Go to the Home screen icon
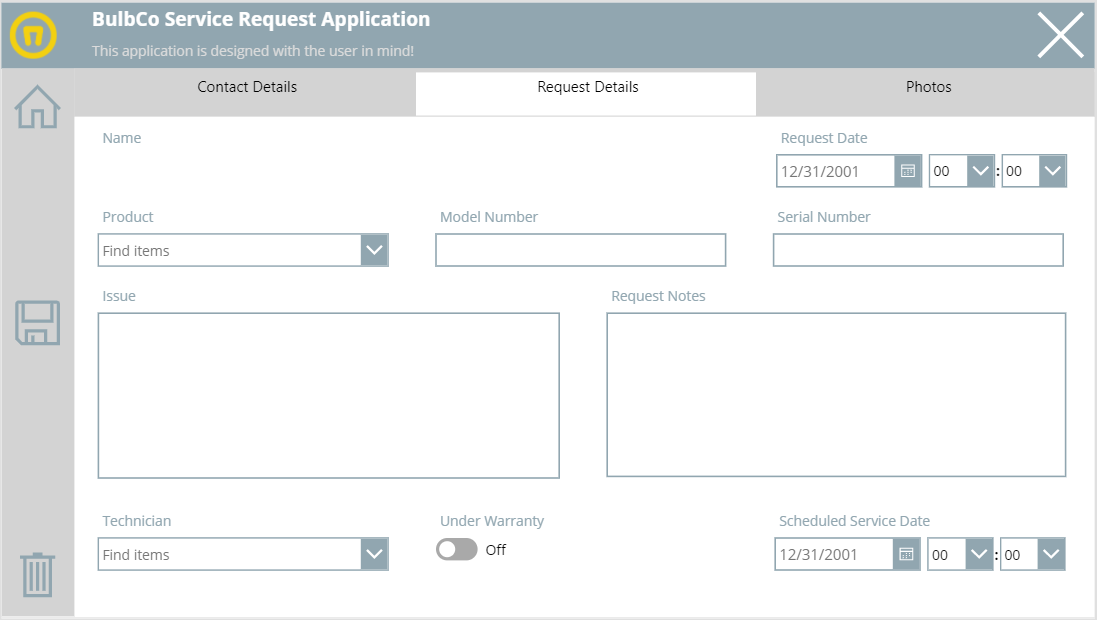1097x620 pixels. pyautogui.click(x=37, y=106)
